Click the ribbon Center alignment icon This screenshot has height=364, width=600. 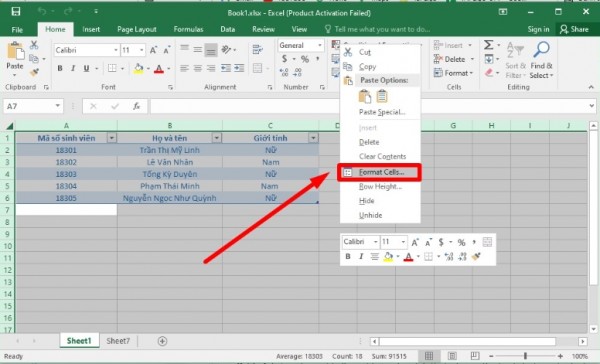tap(197, 68)
